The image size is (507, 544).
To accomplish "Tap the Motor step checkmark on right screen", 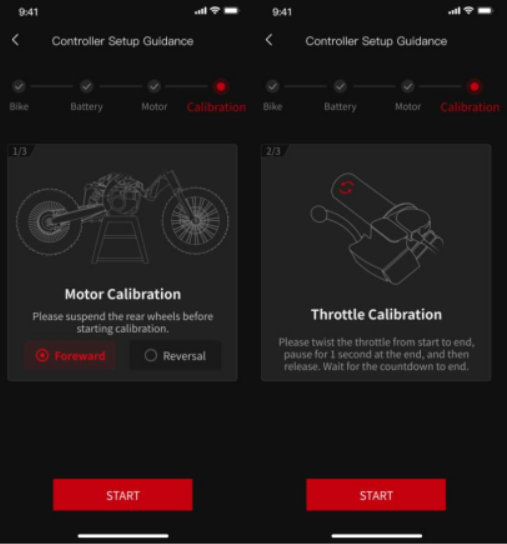I will point(408,86).
